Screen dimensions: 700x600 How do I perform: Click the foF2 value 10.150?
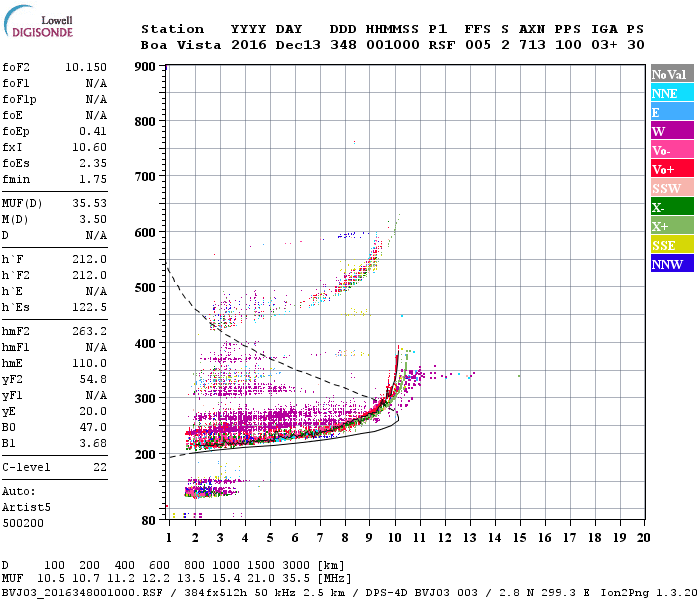86,67
